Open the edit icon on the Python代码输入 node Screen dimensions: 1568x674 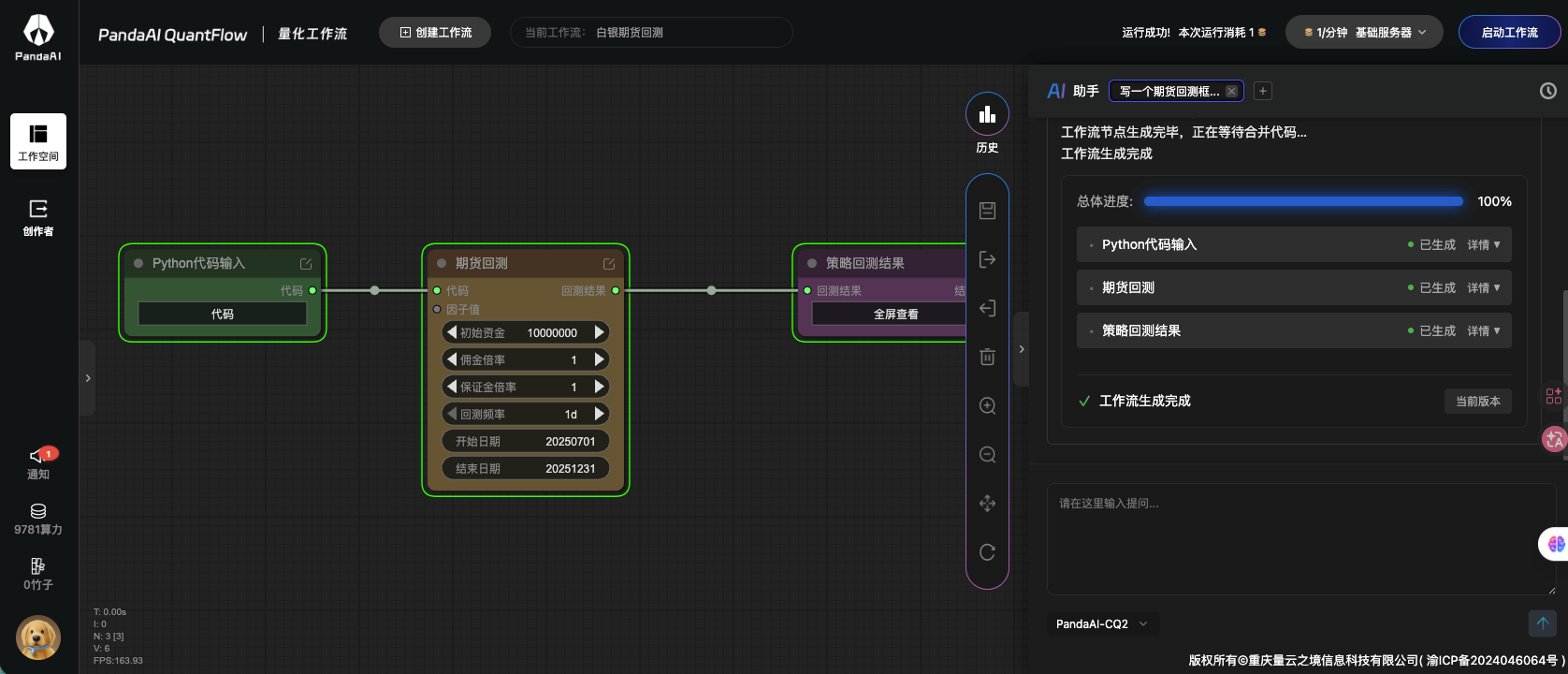(306, 264)
